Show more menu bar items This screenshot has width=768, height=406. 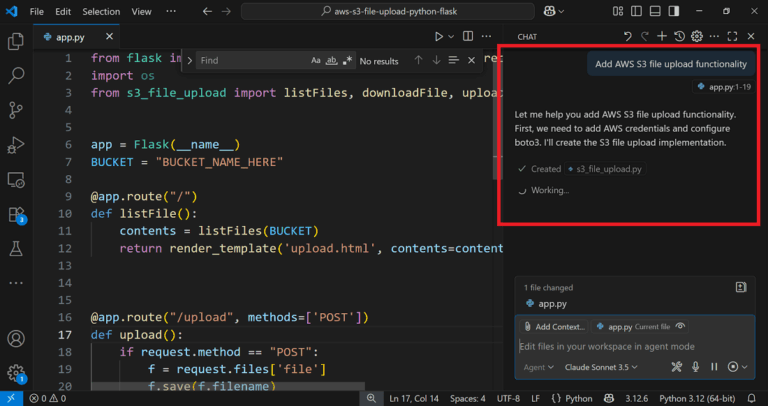(x=171, y=11)
